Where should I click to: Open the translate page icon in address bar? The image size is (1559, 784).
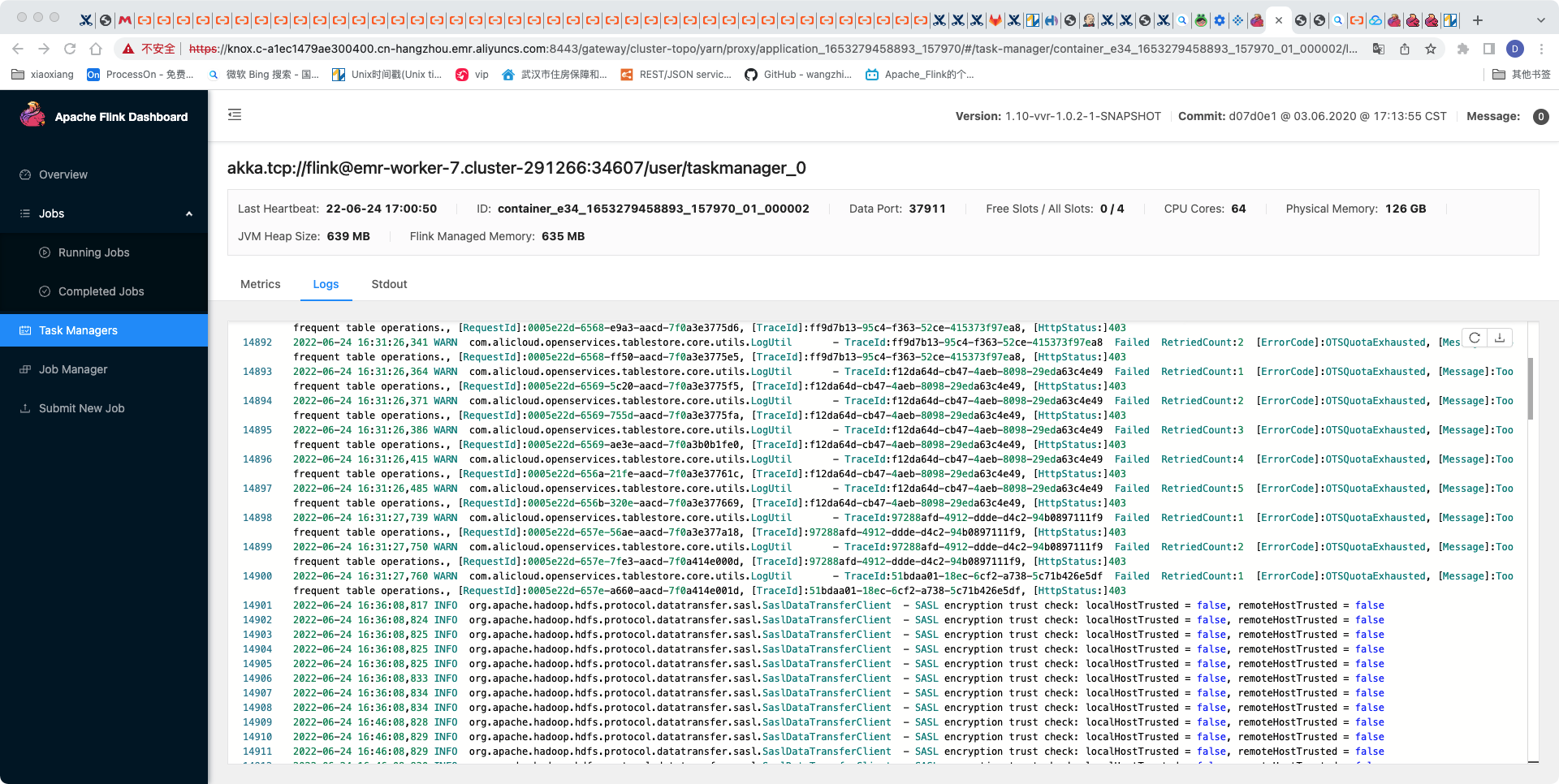pos(1379,49)
